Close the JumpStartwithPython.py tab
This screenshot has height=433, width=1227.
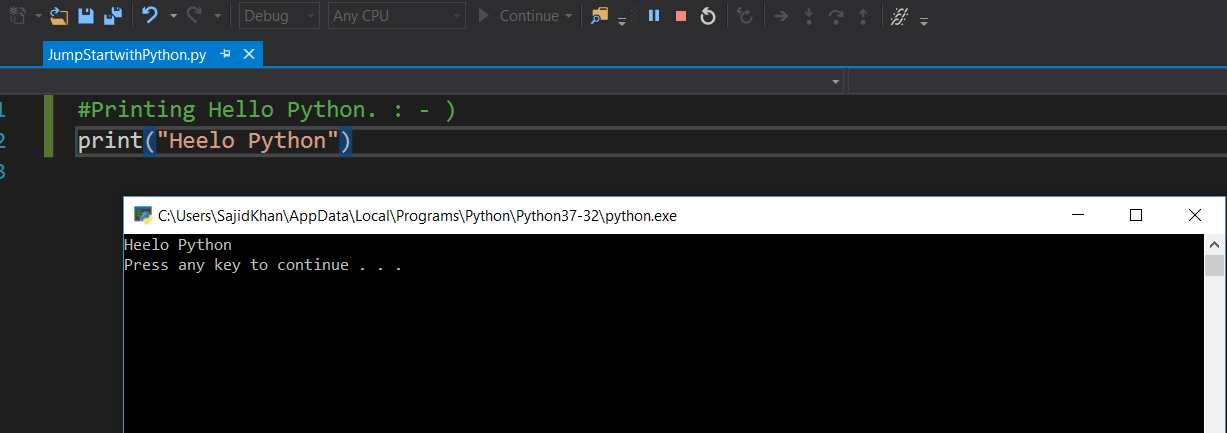click(x=249, y=54)
